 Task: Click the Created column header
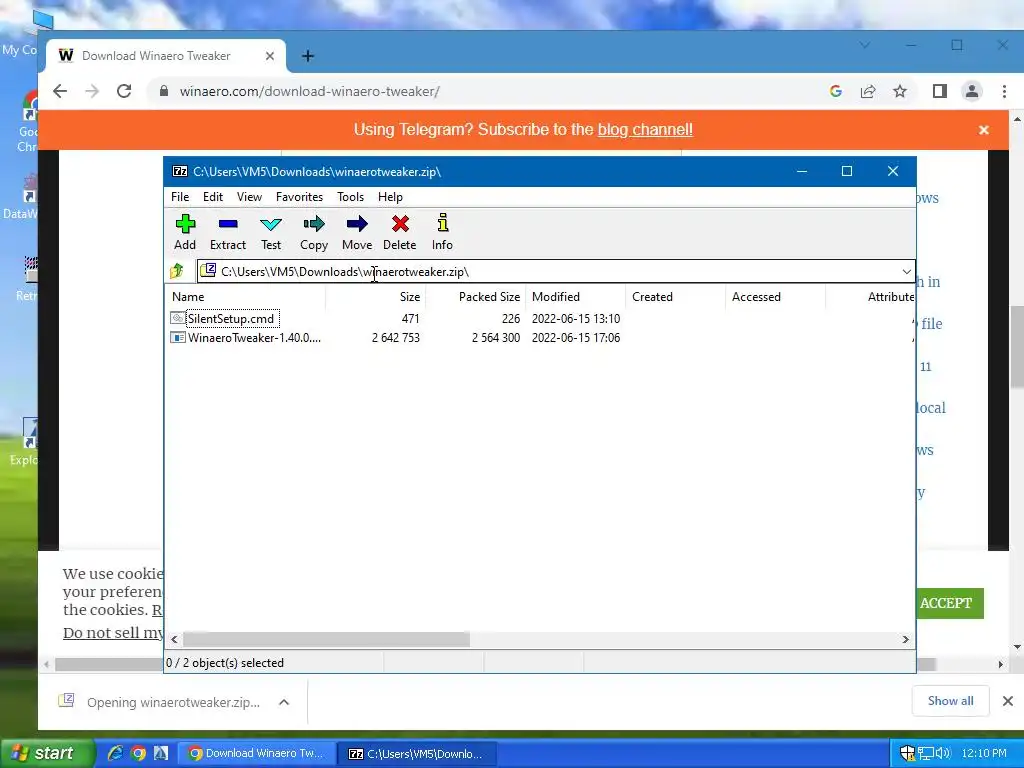(675, 296)
